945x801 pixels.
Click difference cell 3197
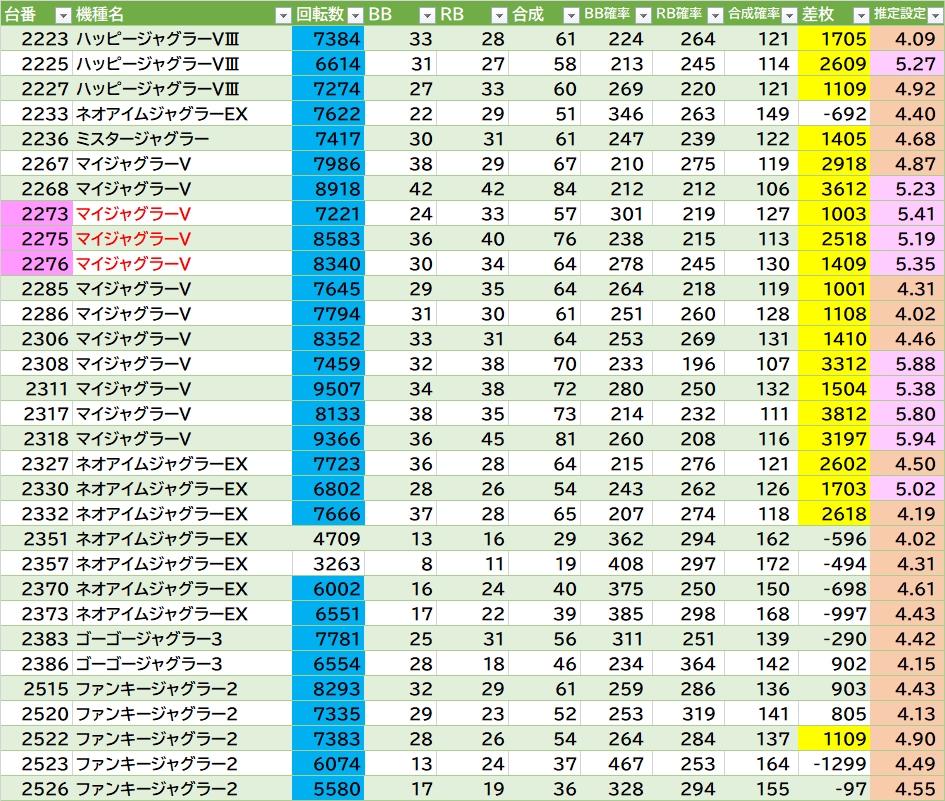coord(834,439)
